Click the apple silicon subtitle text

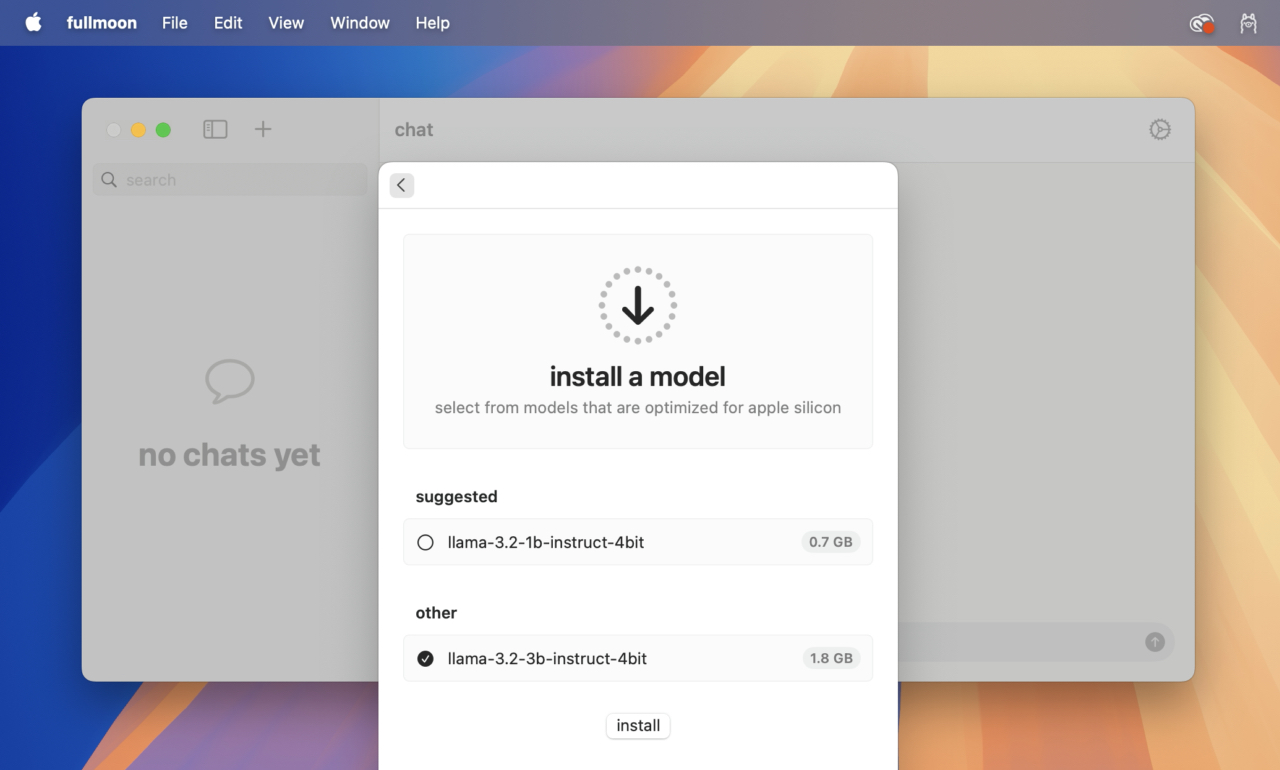point(638,407)
